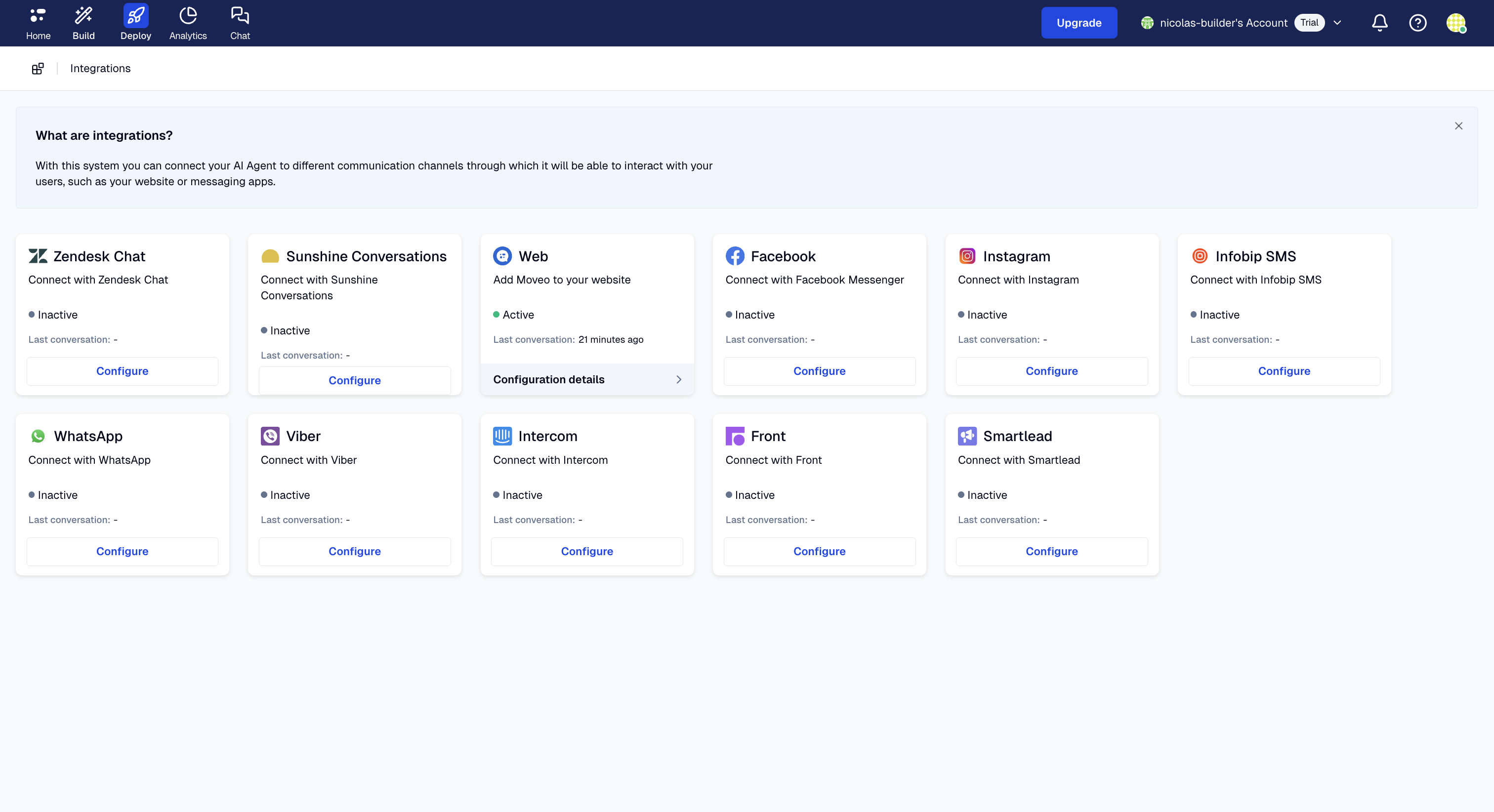
Task: Click the Infobip SMS logo icon
Action: (1200, 256)
